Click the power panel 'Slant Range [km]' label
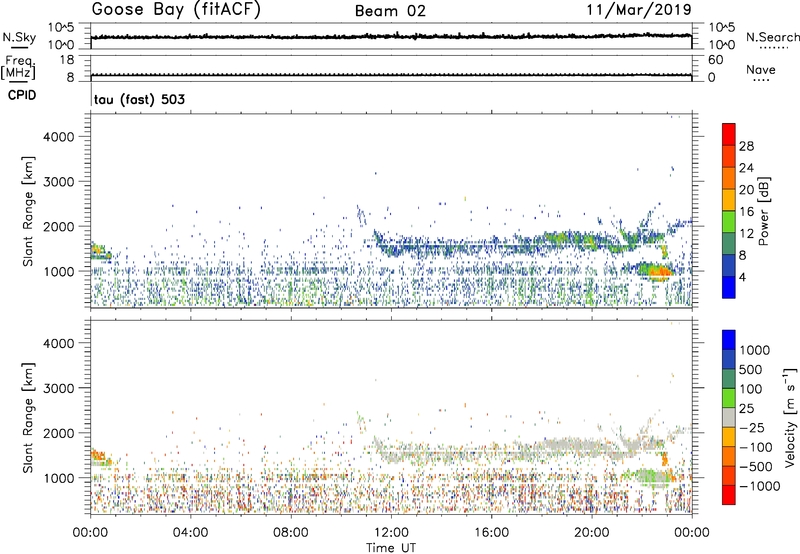Image resolution: width=800 pixels, height=554 pixels. 28,211
